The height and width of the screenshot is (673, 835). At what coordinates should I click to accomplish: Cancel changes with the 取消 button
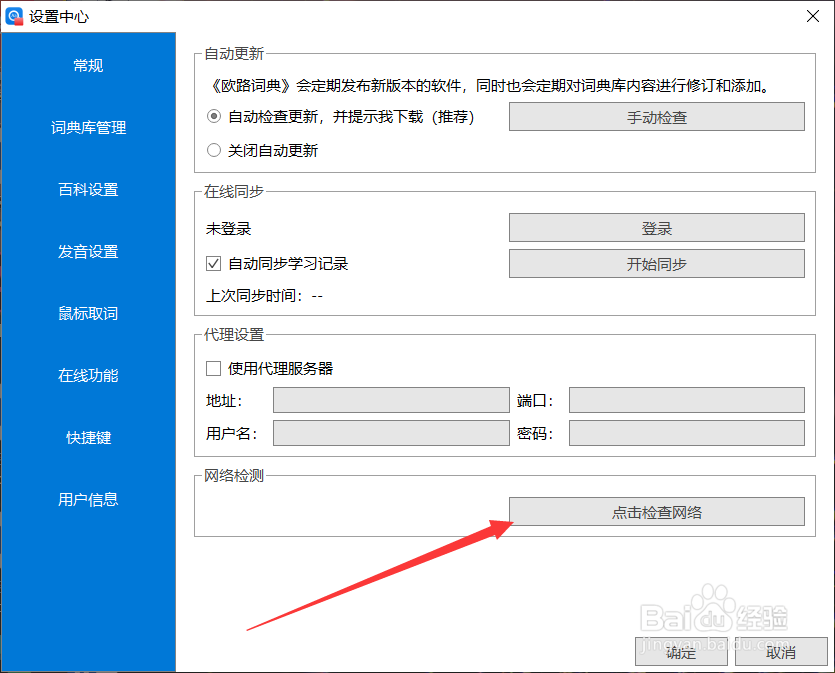pos(781,652)
